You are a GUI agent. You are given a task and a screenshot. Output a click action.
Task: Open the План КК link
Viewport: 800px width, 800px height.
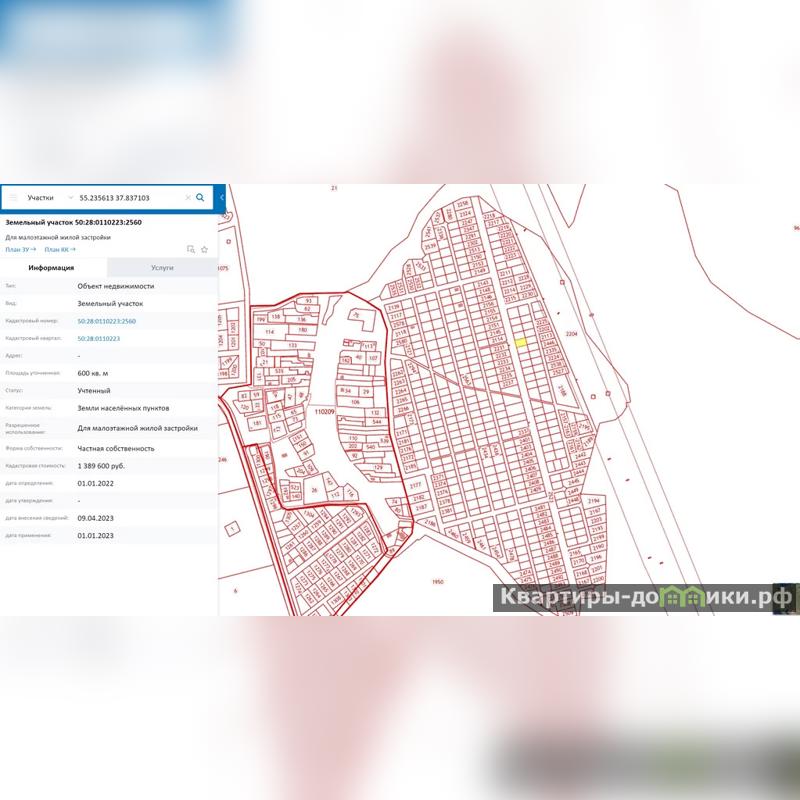(x=59, y=250)
